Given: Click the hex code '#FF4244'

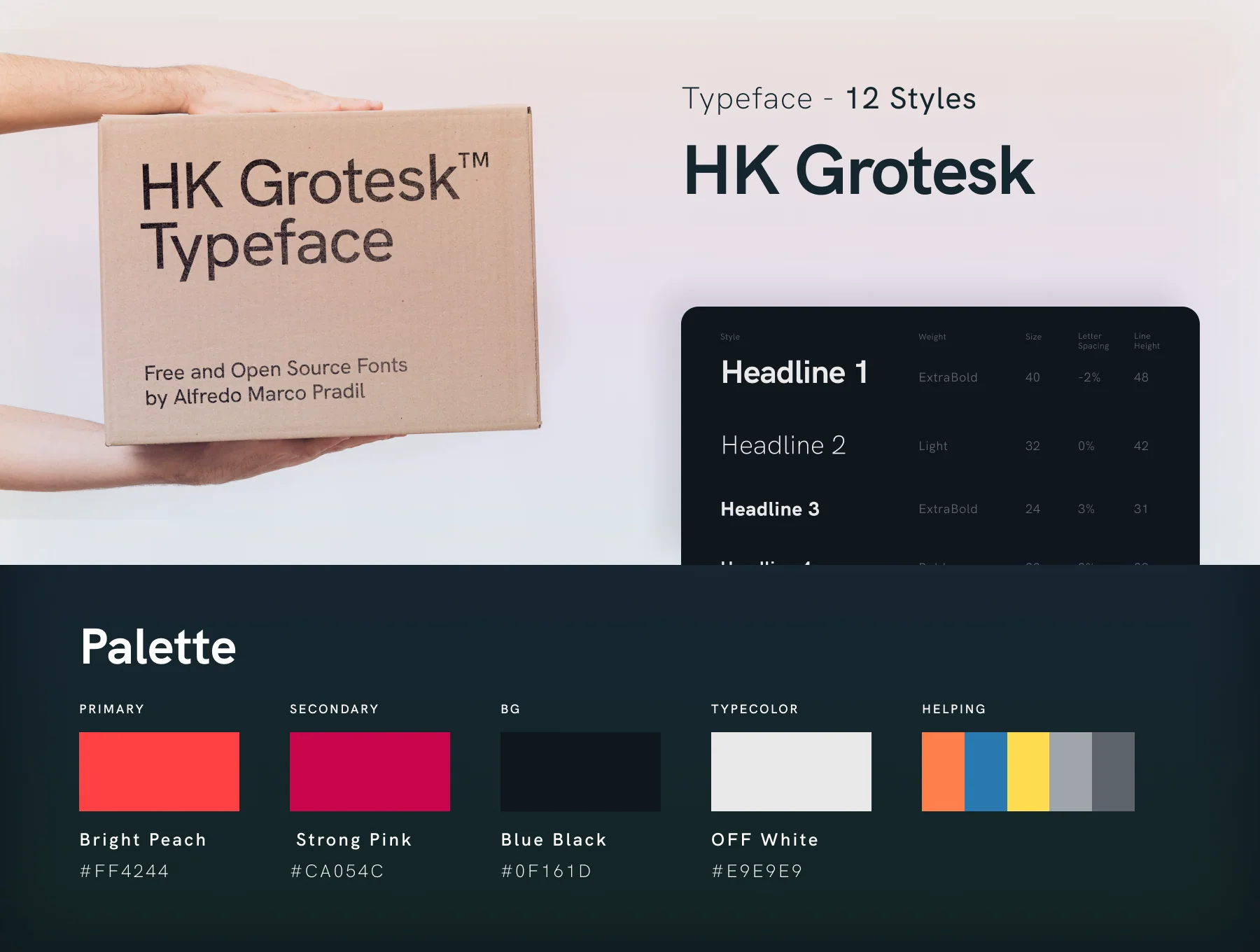Looking at the screenshot, I should [125, 871].
